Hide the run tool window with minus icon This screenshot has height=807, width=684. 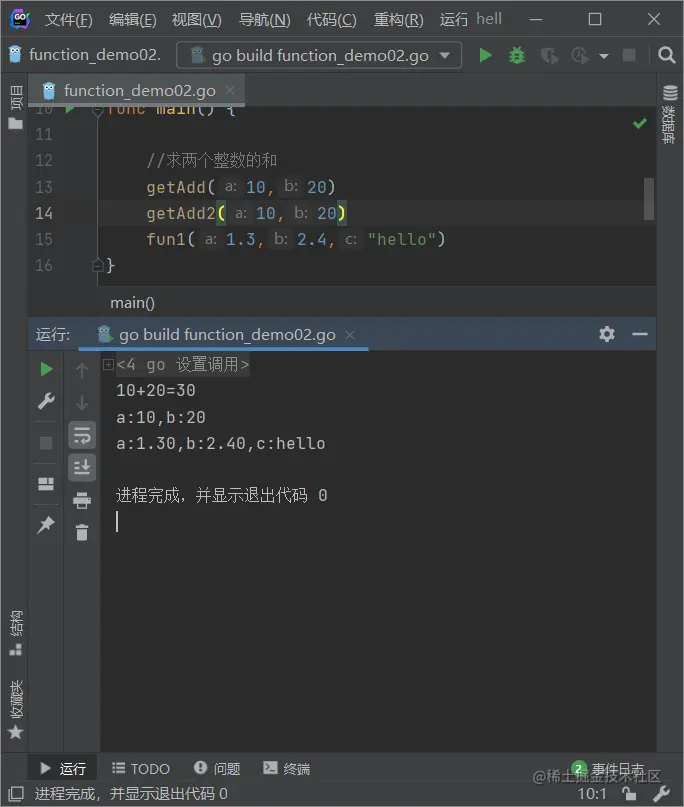click(640, 334)
